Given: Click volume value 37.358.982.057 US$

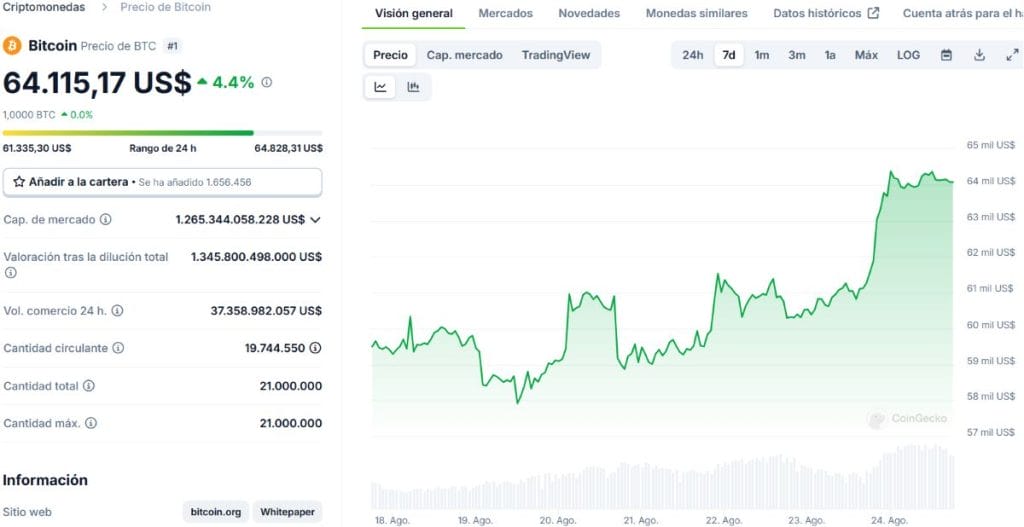Looking at the screenshot, I should click(266, 311).
